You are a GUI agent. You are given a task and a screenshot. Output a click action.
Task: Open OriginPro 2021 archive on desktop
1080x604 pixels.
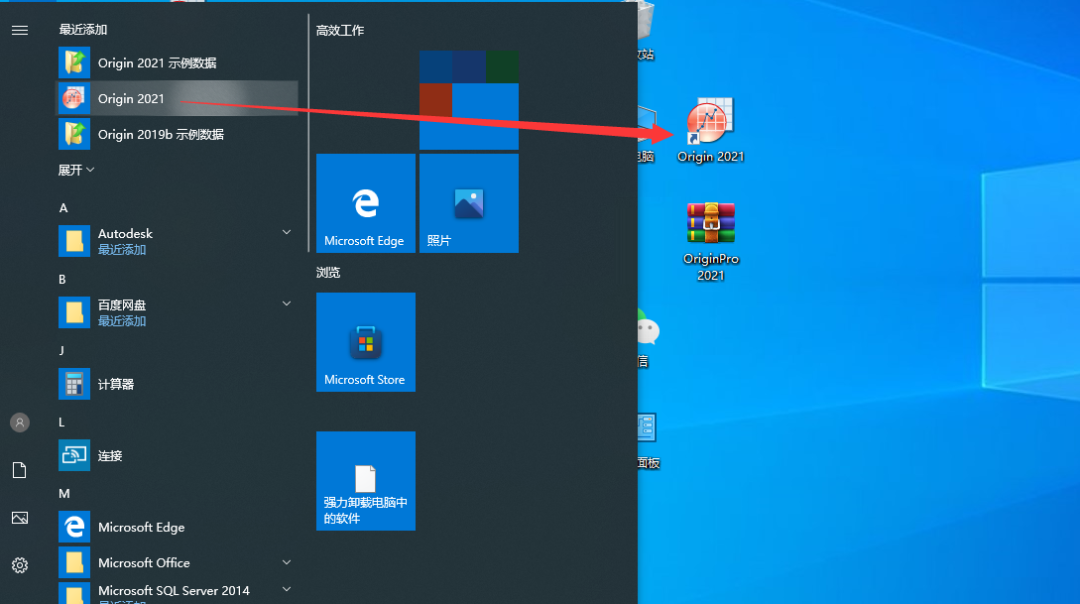click(710, 225)
